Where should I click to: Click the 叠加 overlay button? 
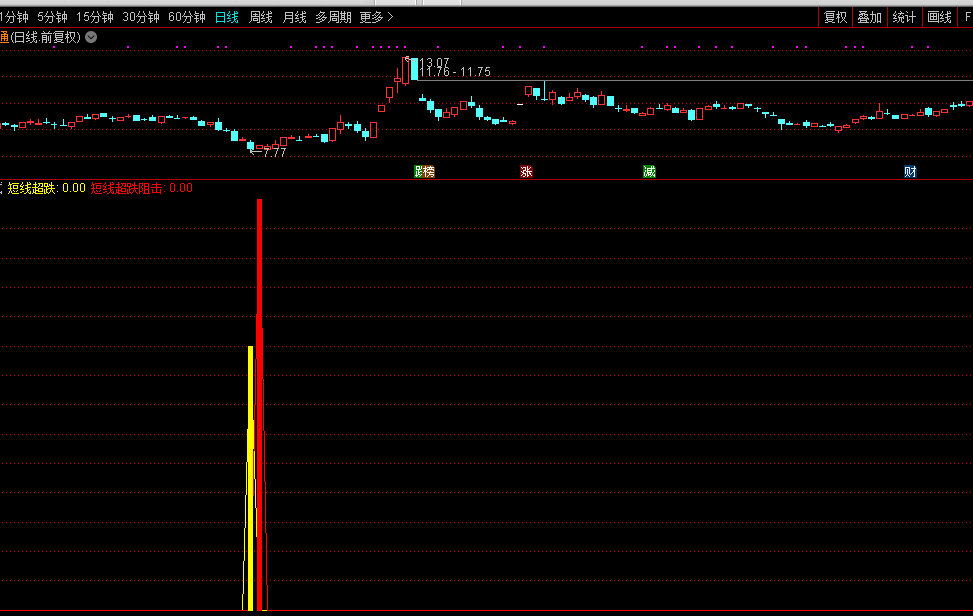coord(870,17)
